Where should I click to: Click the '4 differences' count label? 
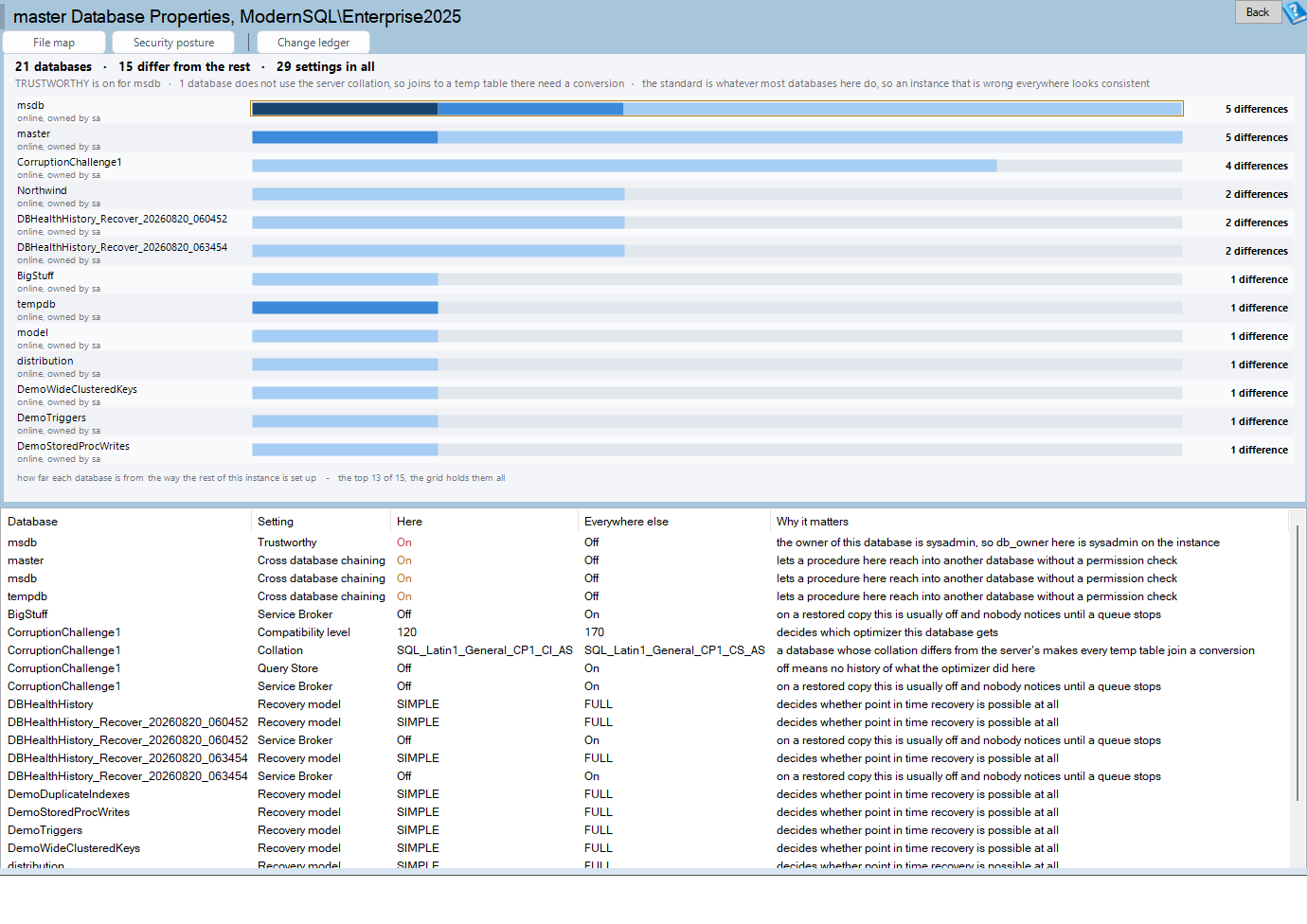click(x=1256, y=166)
